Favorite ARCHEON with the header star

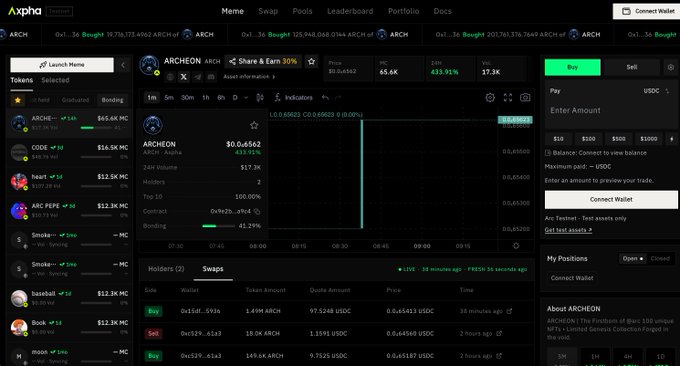coord(311,62)
